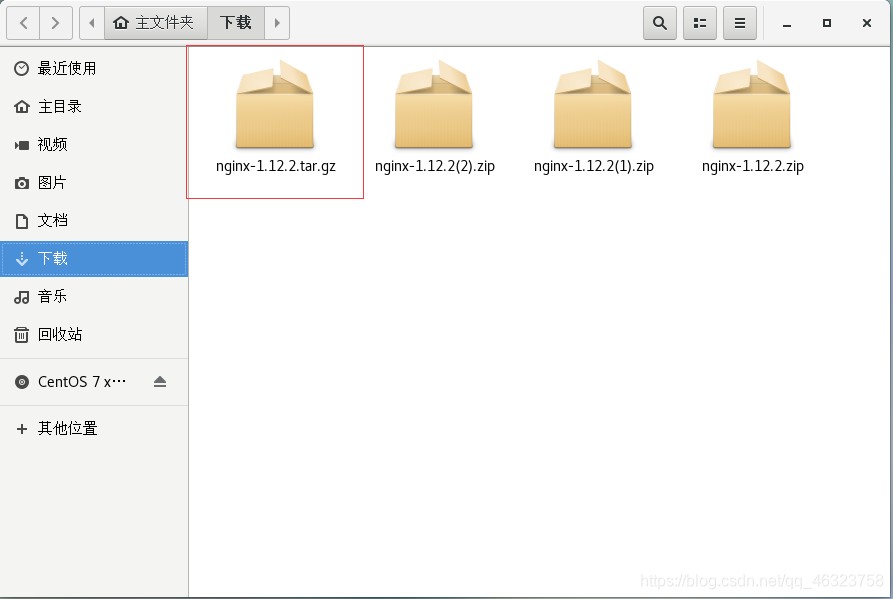Click the file name nginx-1.12.2.zip

(752, 166)
